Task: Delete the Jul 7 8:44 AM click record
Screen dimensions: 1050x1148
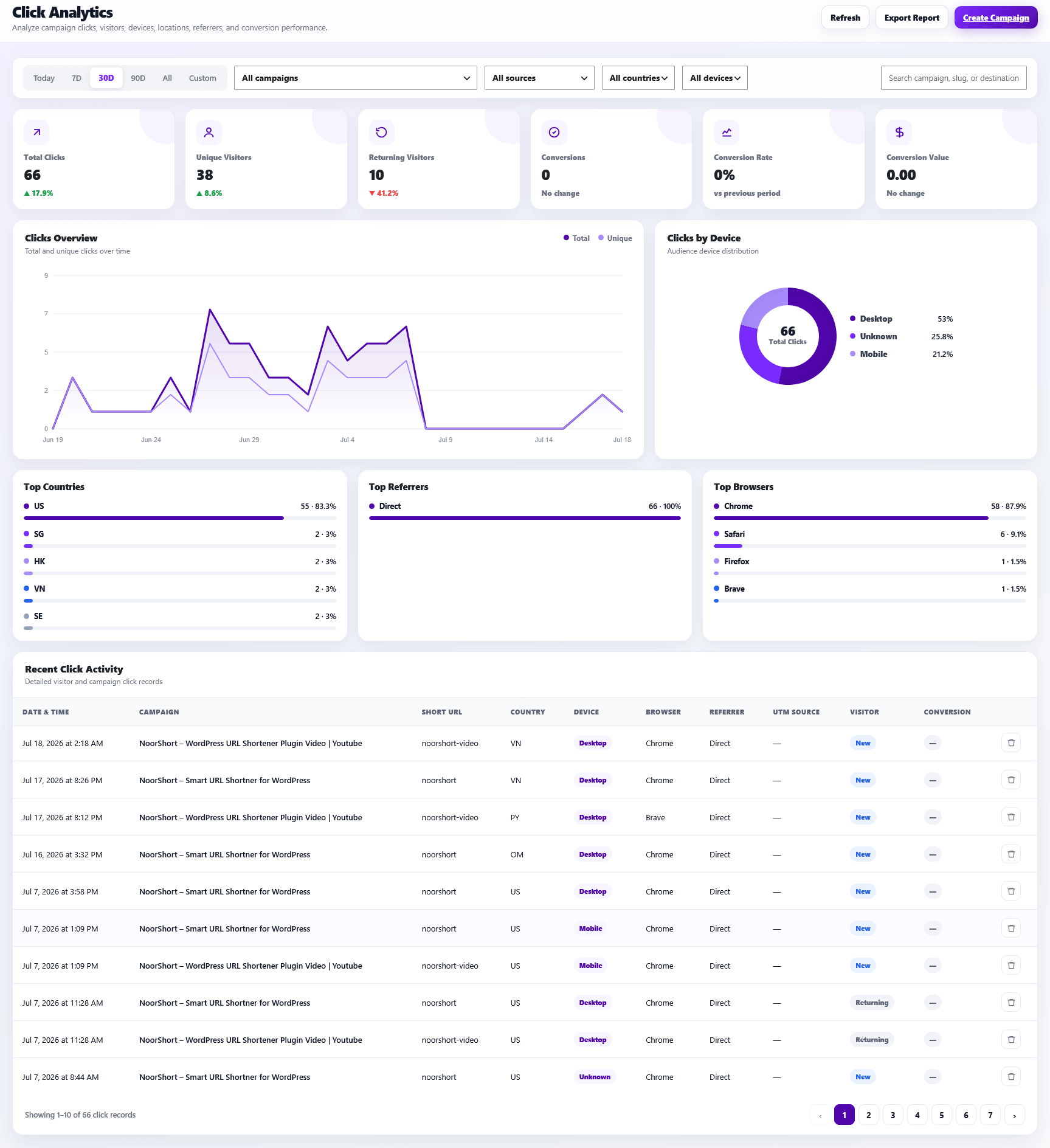Action: point(1011,1077)
